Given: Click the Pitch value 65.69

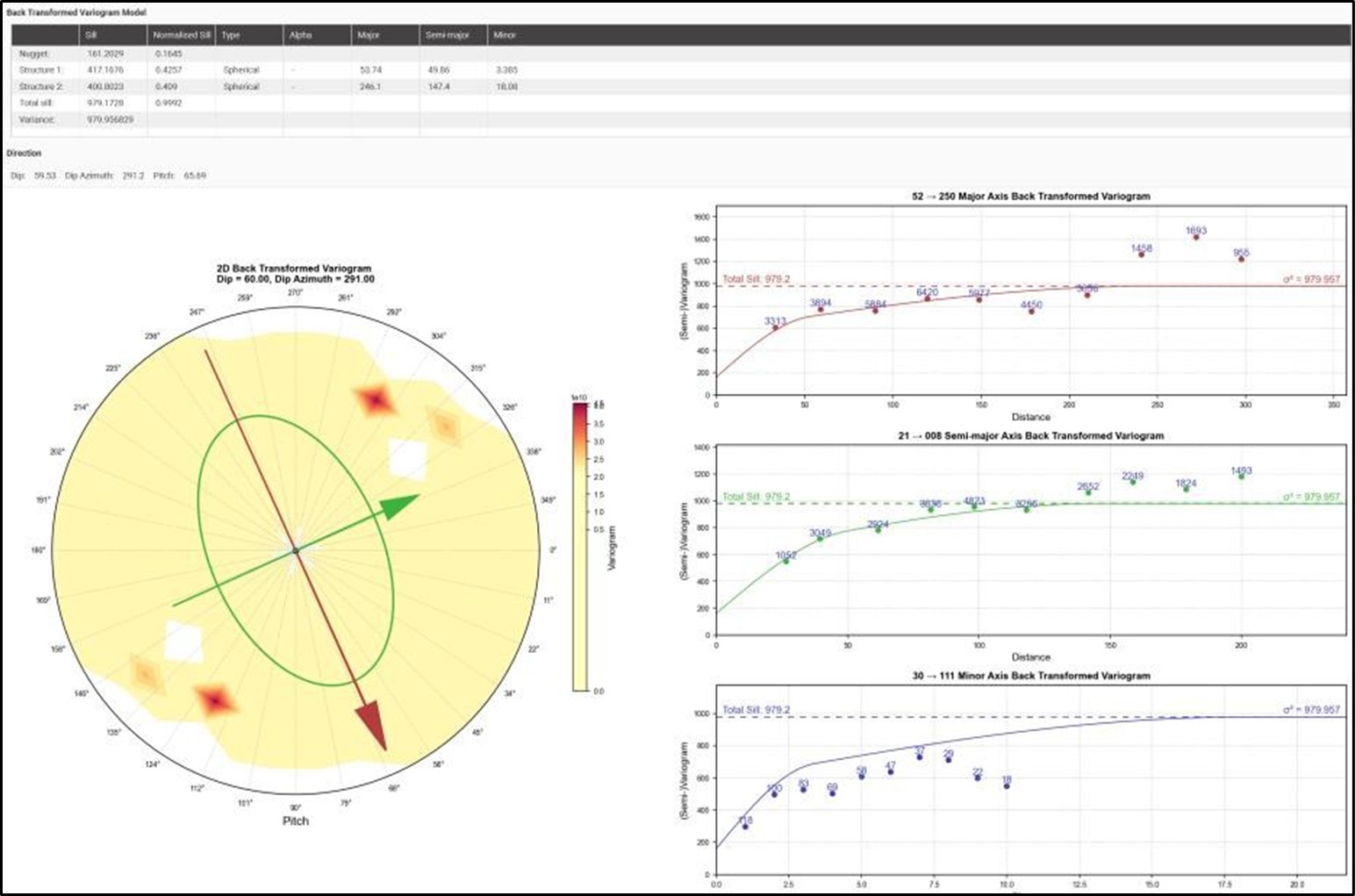Looking at the screenshot, I should click(x=195, y=176).
